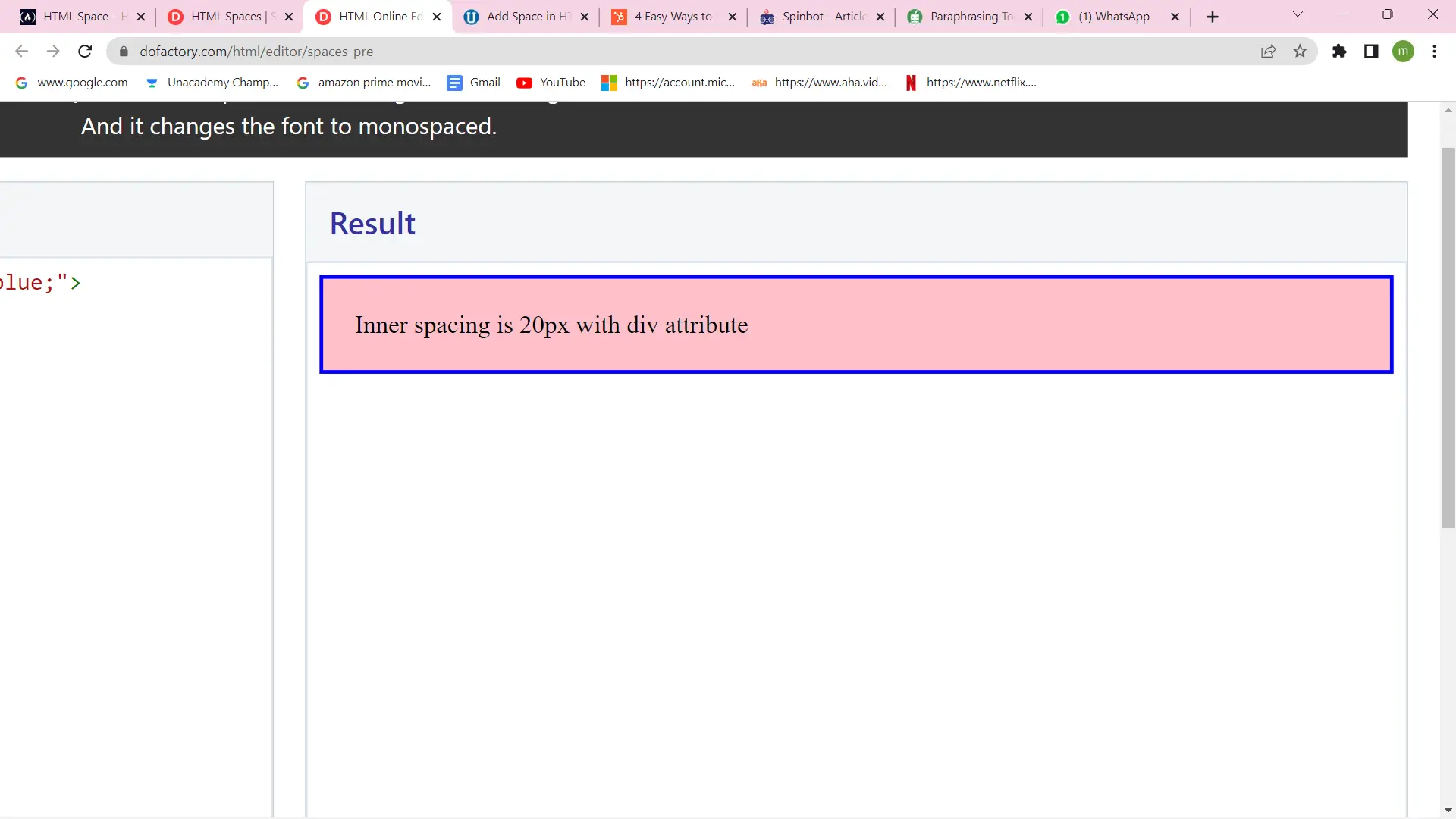Click the new tab plus button
1456x819 pixels.
pyautogui.click(x=1211, y=16)
